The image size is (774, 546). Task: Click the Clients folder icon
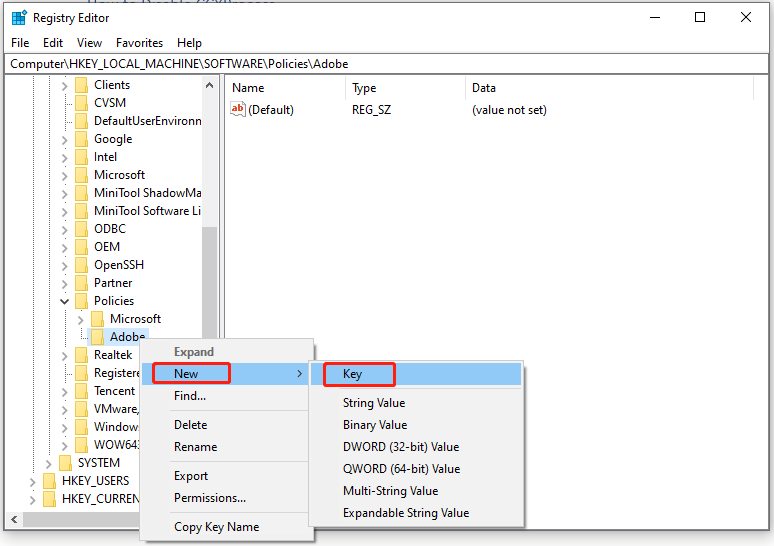tap(81, 85)
